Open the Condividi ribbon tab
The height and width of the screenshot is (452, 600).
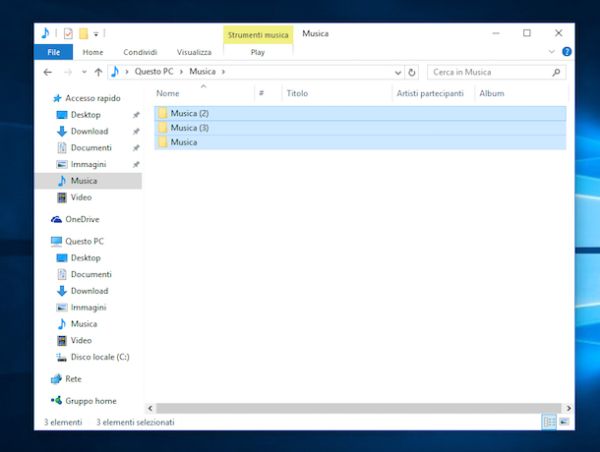click(x=139, y=52)
